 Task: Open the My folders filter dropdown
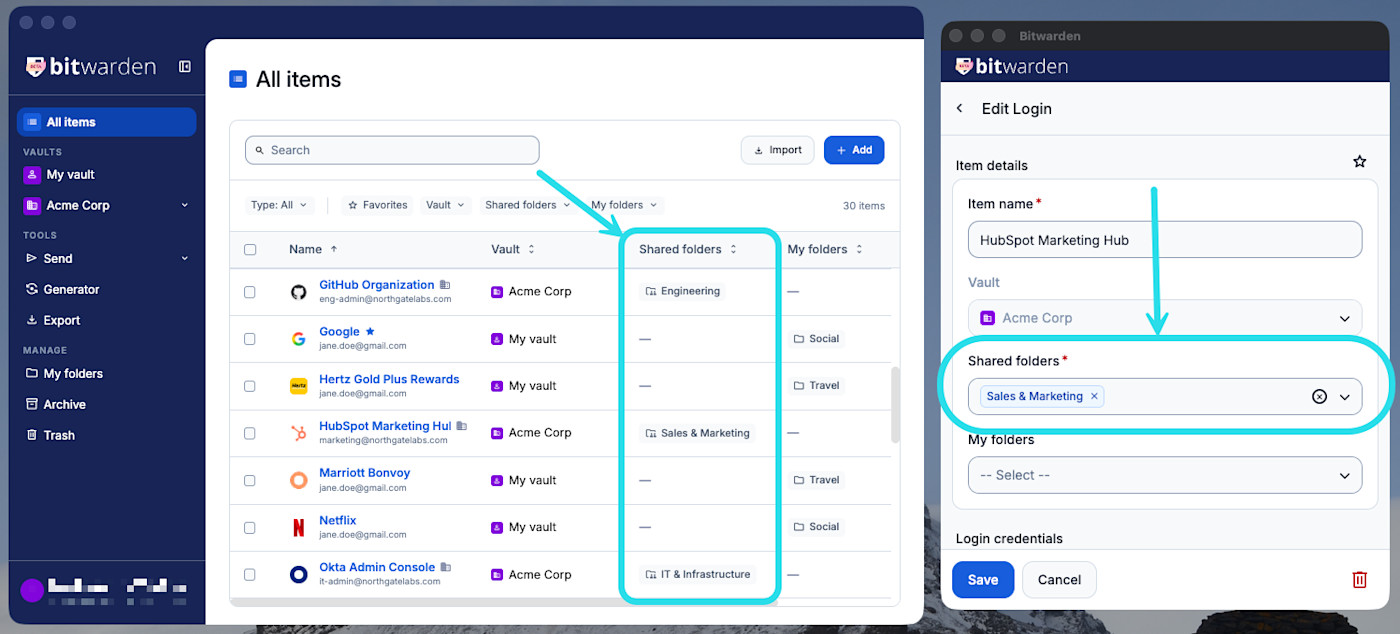624,205
